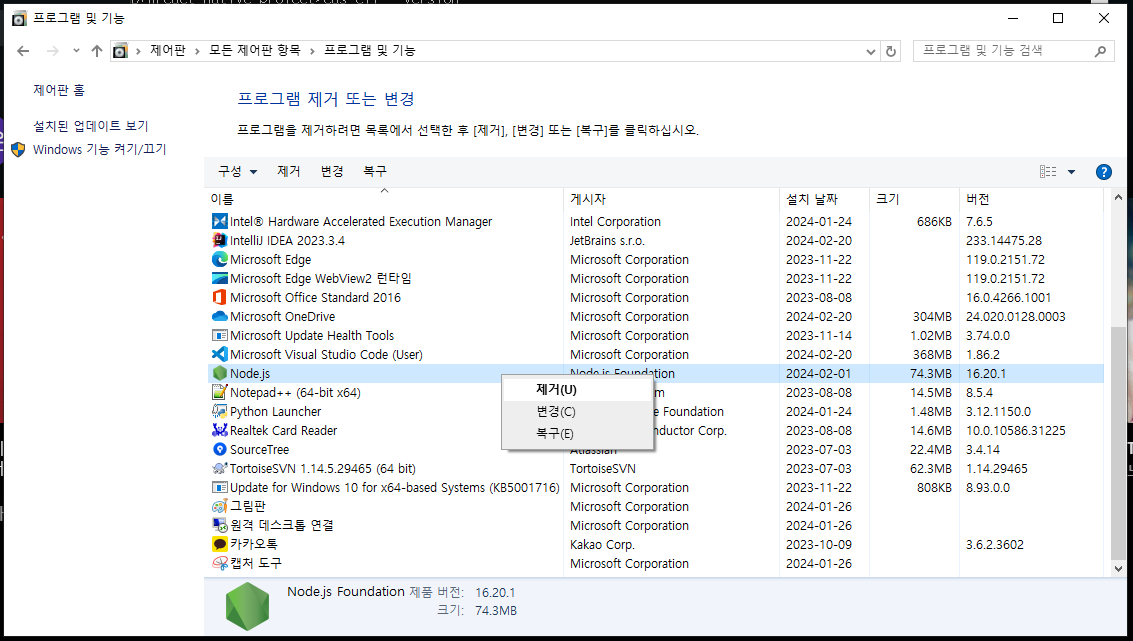Click the Microsoft Update Health Tools icon
This screenshot has height=641, width=1133.
click(220, 335)
